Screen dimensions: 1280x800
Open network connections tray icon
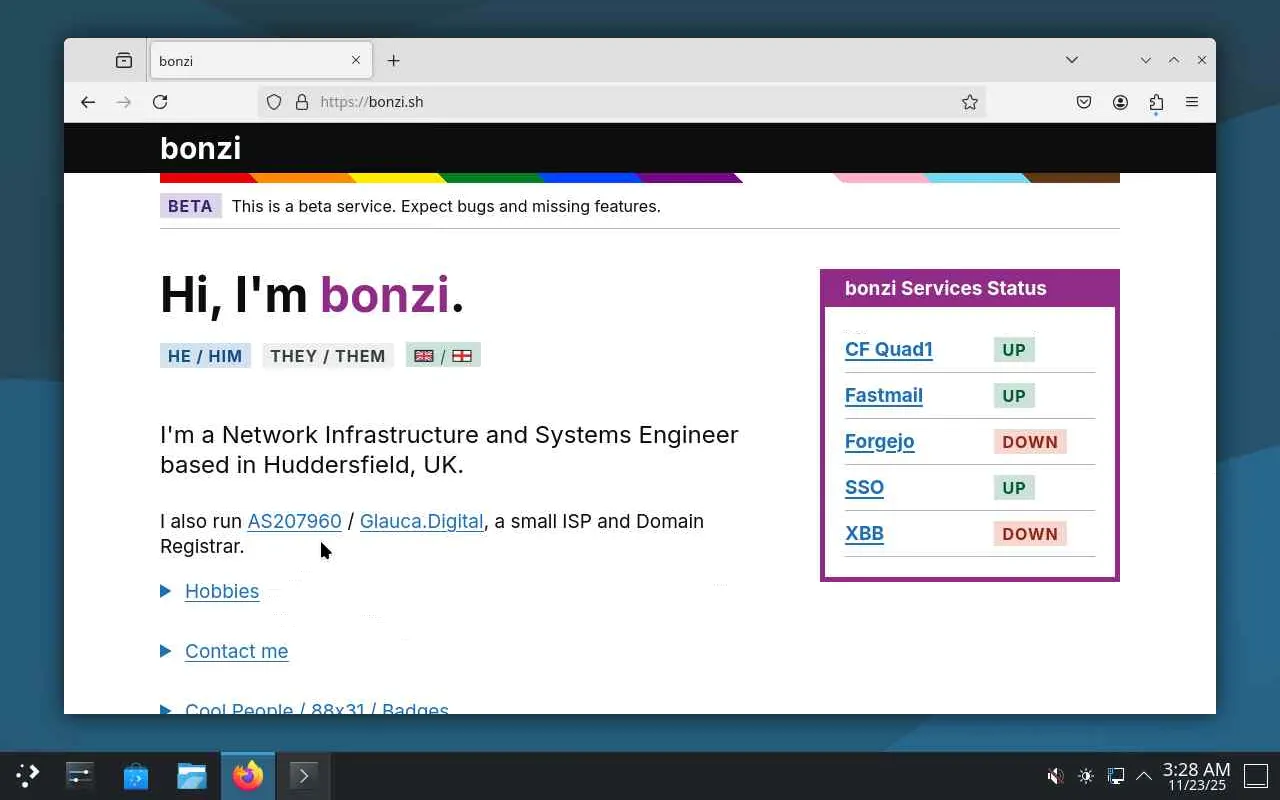pos(1115,776)
